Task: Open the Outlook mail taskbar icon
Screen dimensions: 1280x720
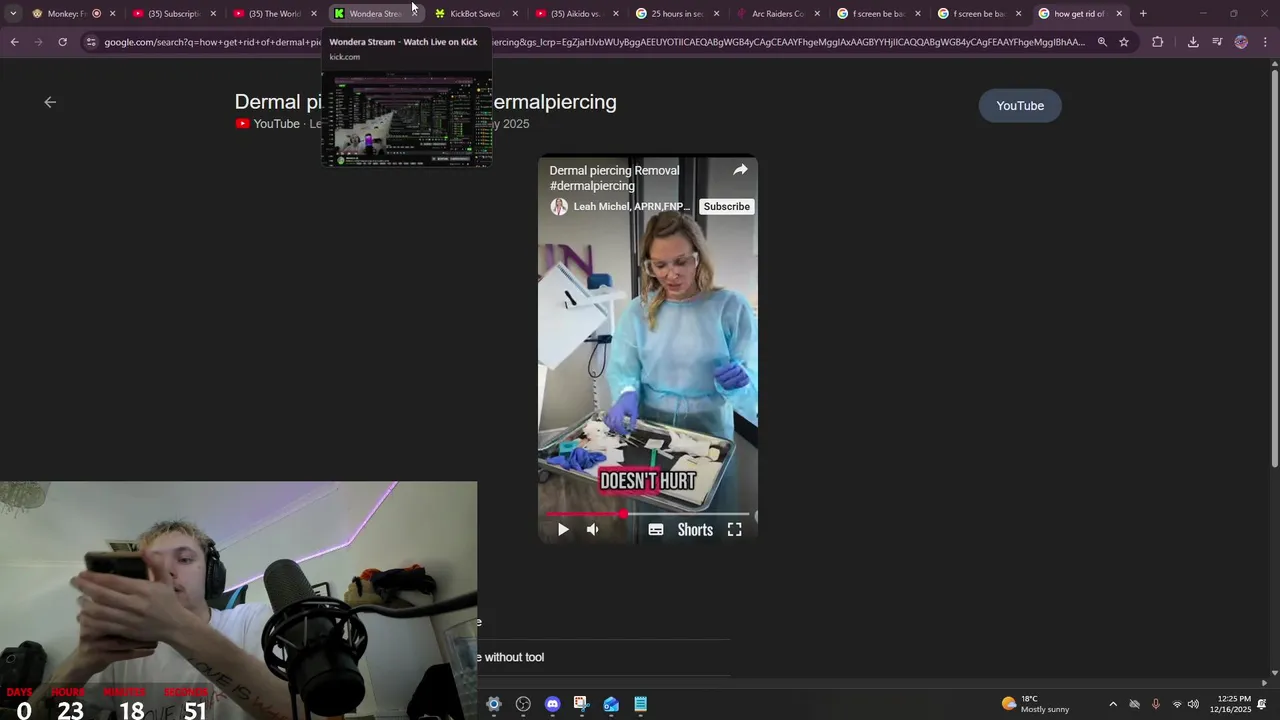Action: [x=611, y=704]
